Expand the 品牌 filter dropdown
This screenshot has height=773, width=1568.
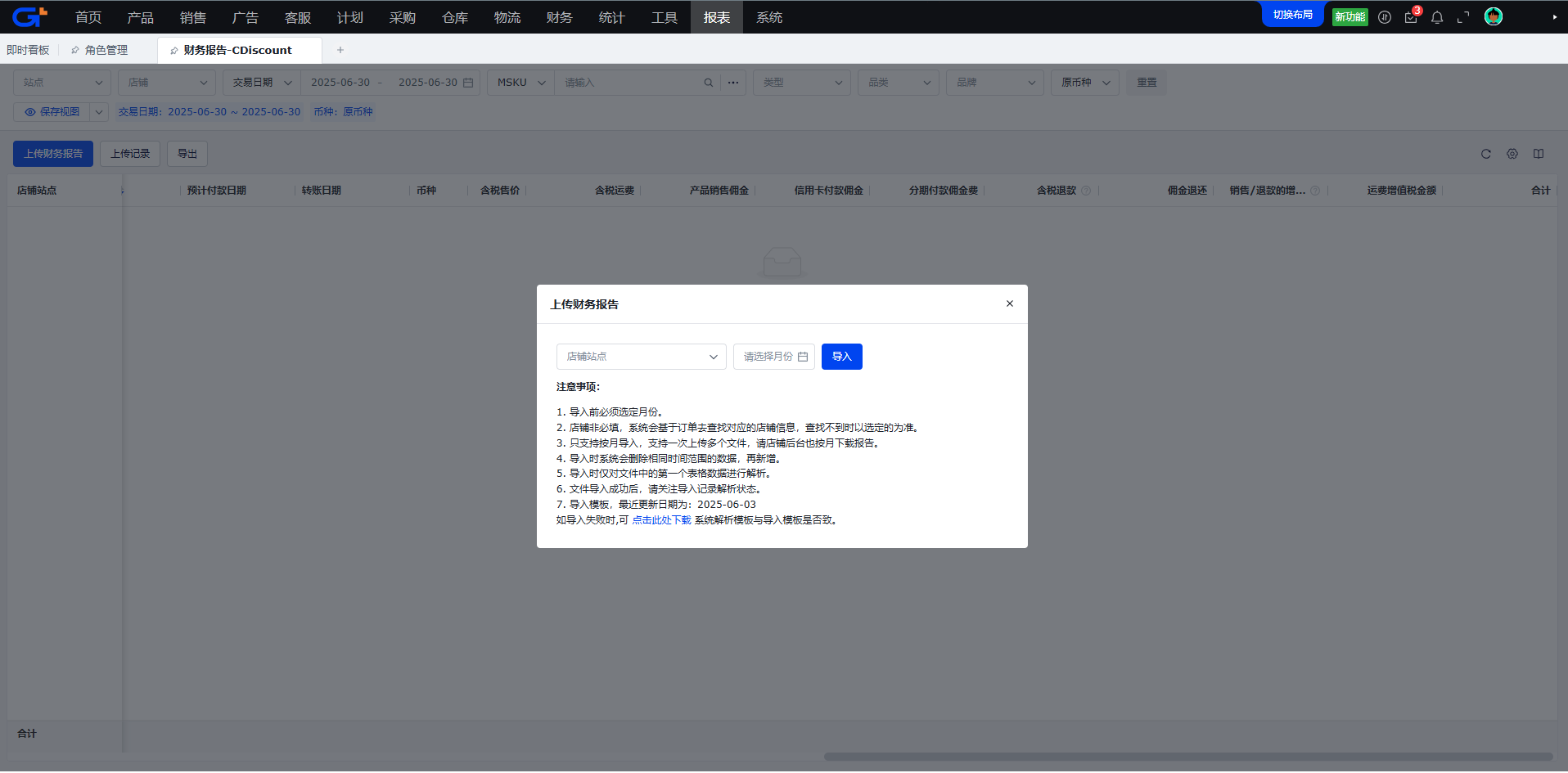995,83
